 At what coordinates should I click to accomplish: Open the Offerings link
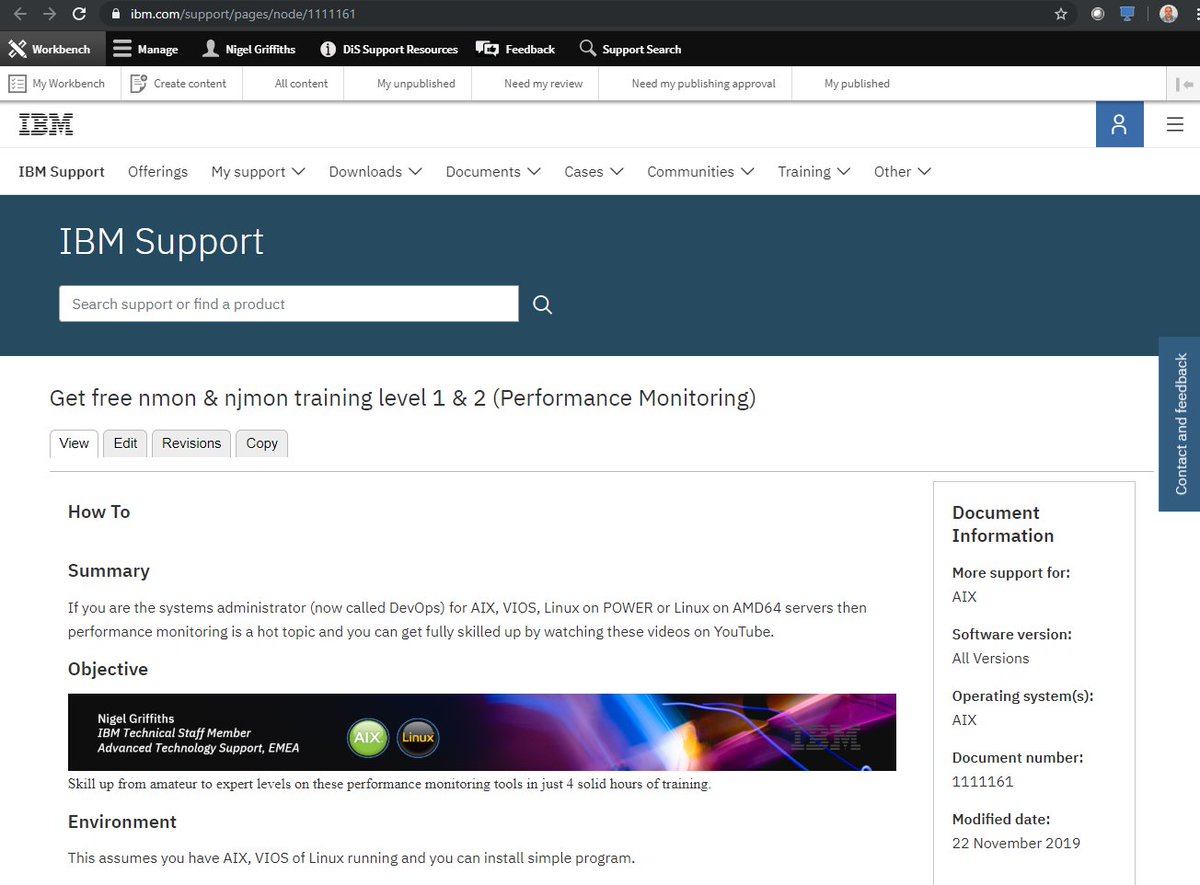pos(158,172)
